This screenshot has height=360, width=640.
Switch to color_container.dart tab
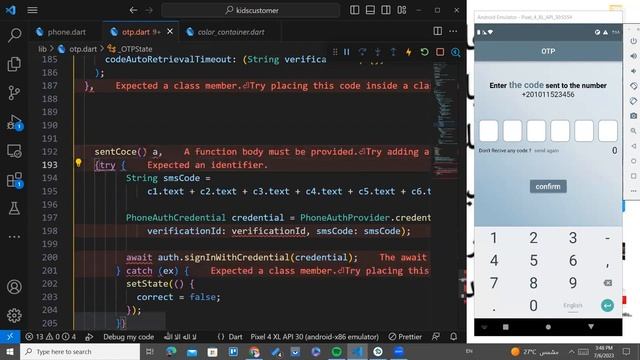pyautogui.click(x=231, y=32)
